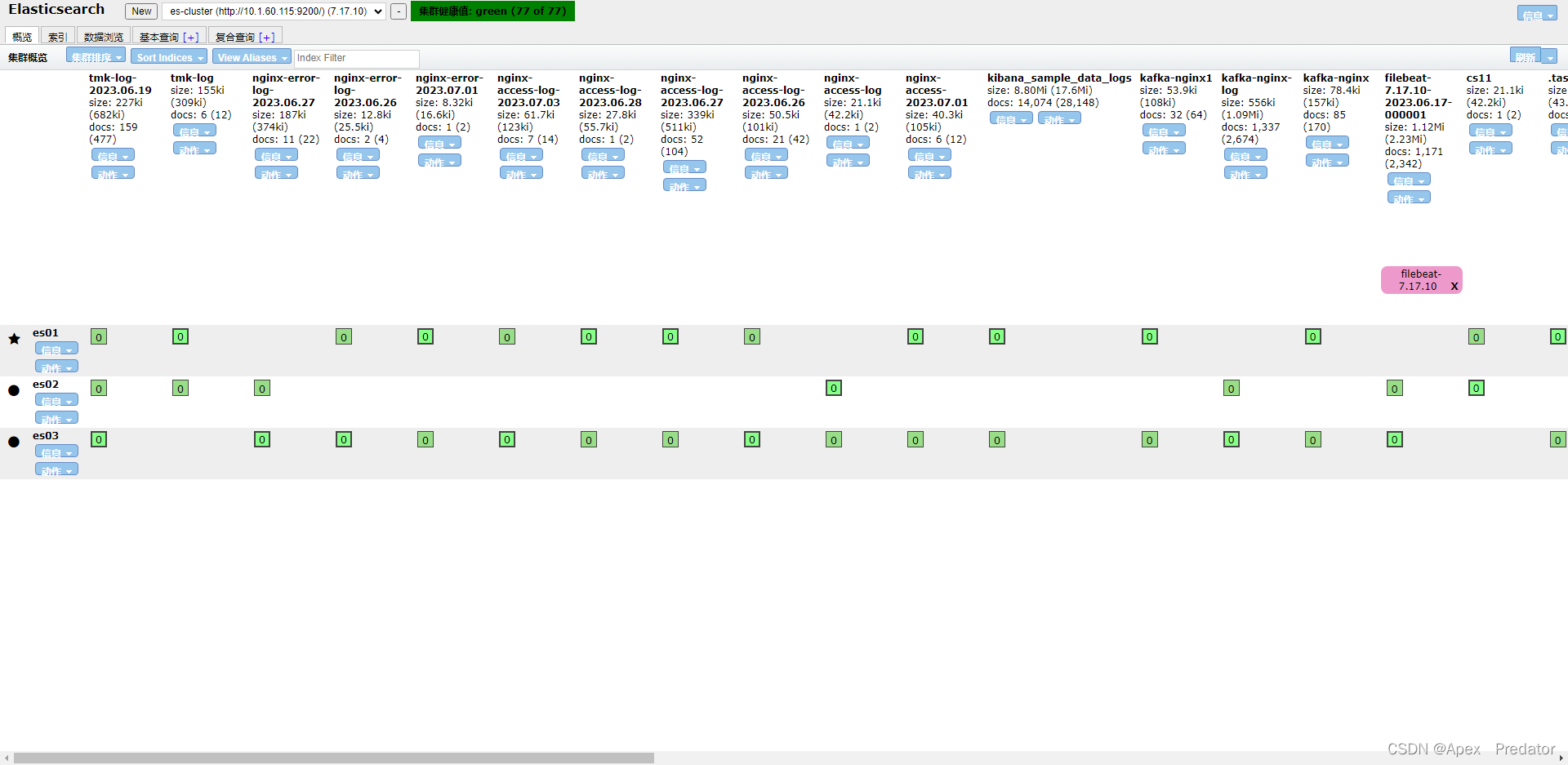Select shard 0 of nginx-error-log-2023.06.27 on es02
Image resolution: width=1568 pixels, height=765 pixels.
tap(262, 388)
